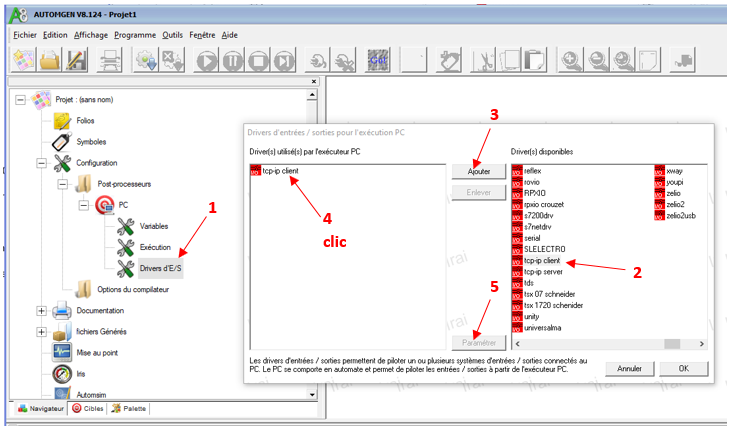This screenshot has width=731, height=428.
Task: Click the Ajouter button
Action: (x=479, y=172)
